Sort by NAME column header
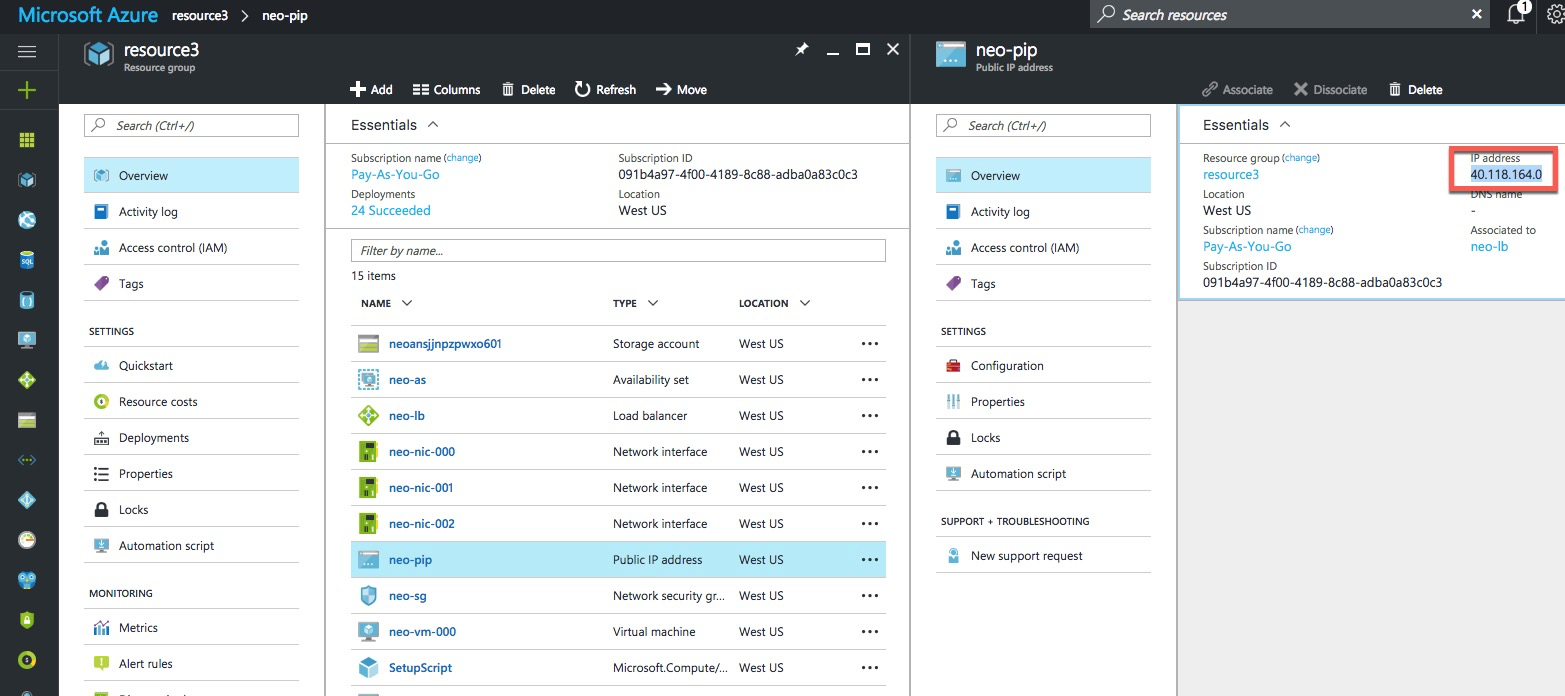Screen dimensions: 1565x696 click(x=387, y=303)
